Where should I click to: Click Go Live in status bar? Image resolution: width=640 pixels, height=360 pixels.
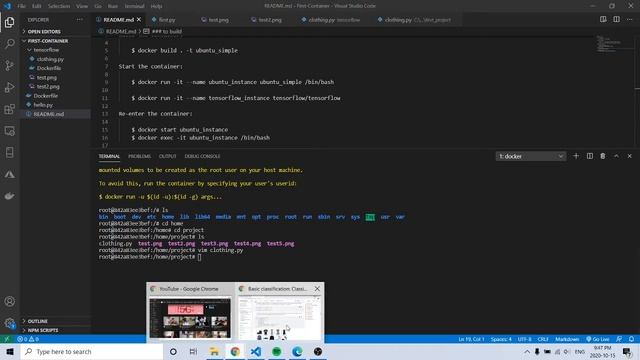tap(598, 339)
